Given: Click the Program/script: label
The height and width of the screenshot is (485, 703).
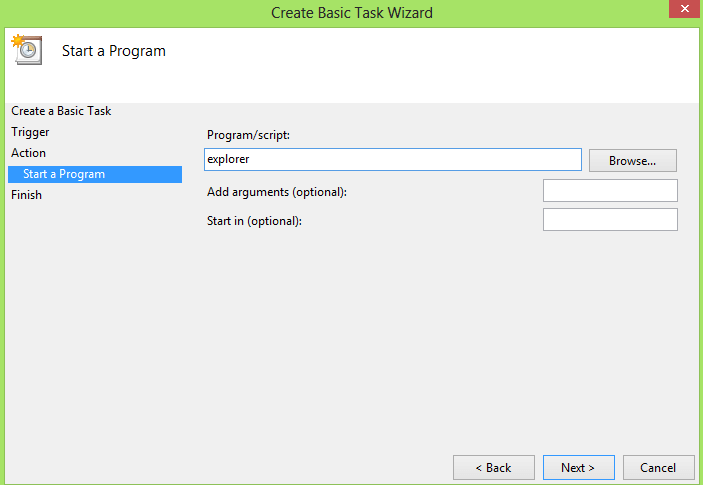Looking at the screenshot, I should point(248,135).
